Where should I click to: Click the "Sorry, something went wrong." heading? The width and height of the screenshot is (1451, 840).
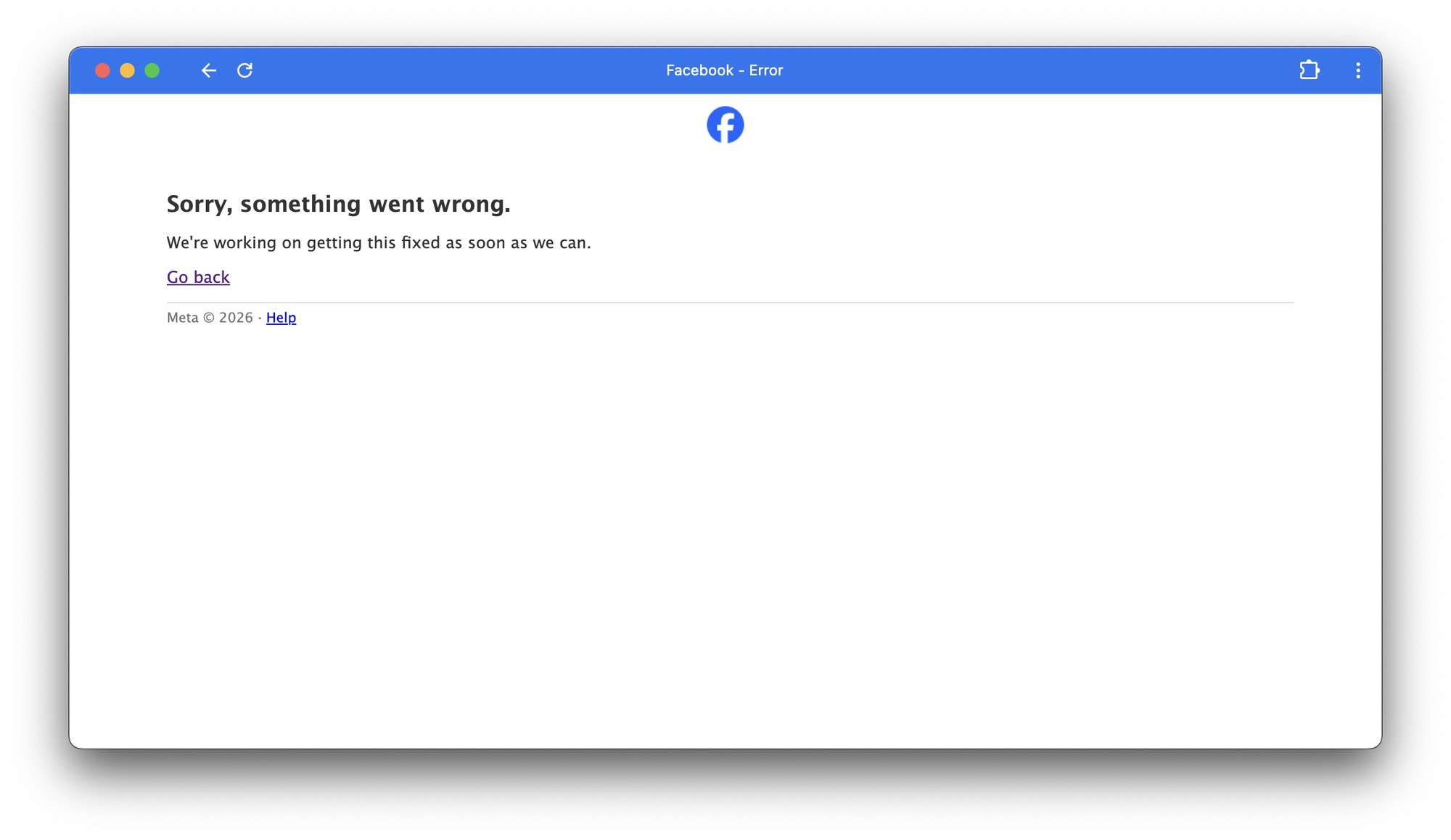point(339,204)
